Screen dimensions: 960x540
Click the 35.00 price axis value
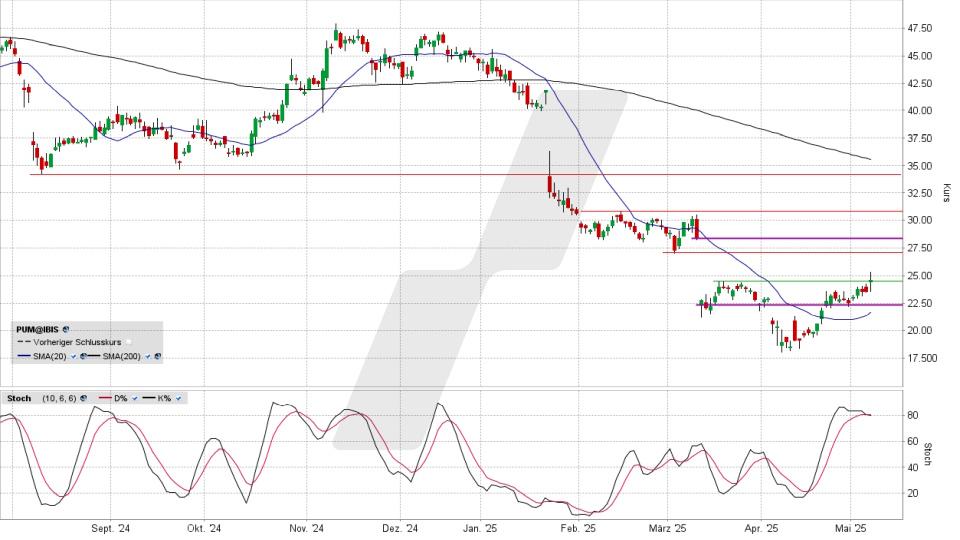[920, 166]
